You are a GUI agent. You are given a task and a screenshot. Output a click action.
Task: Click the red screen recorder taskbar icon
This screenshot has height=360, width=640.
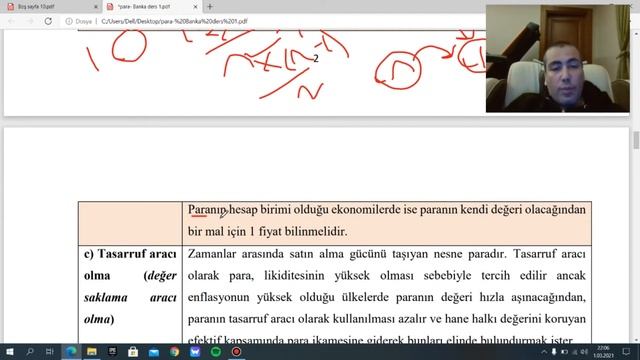click(236, 351)
